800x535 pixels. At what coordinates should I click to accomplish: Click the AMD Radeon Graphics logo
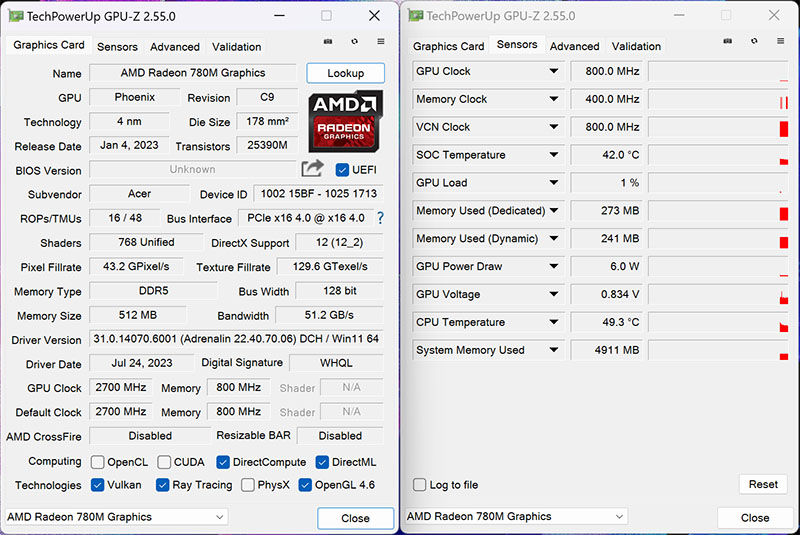(x=345, y=121)
